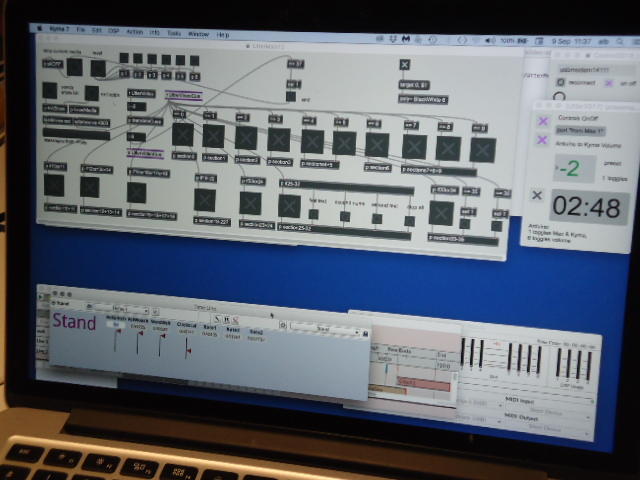Click the reconnect button icon
640x480 pixels.
pyautogui.click(x=561, y=82)
